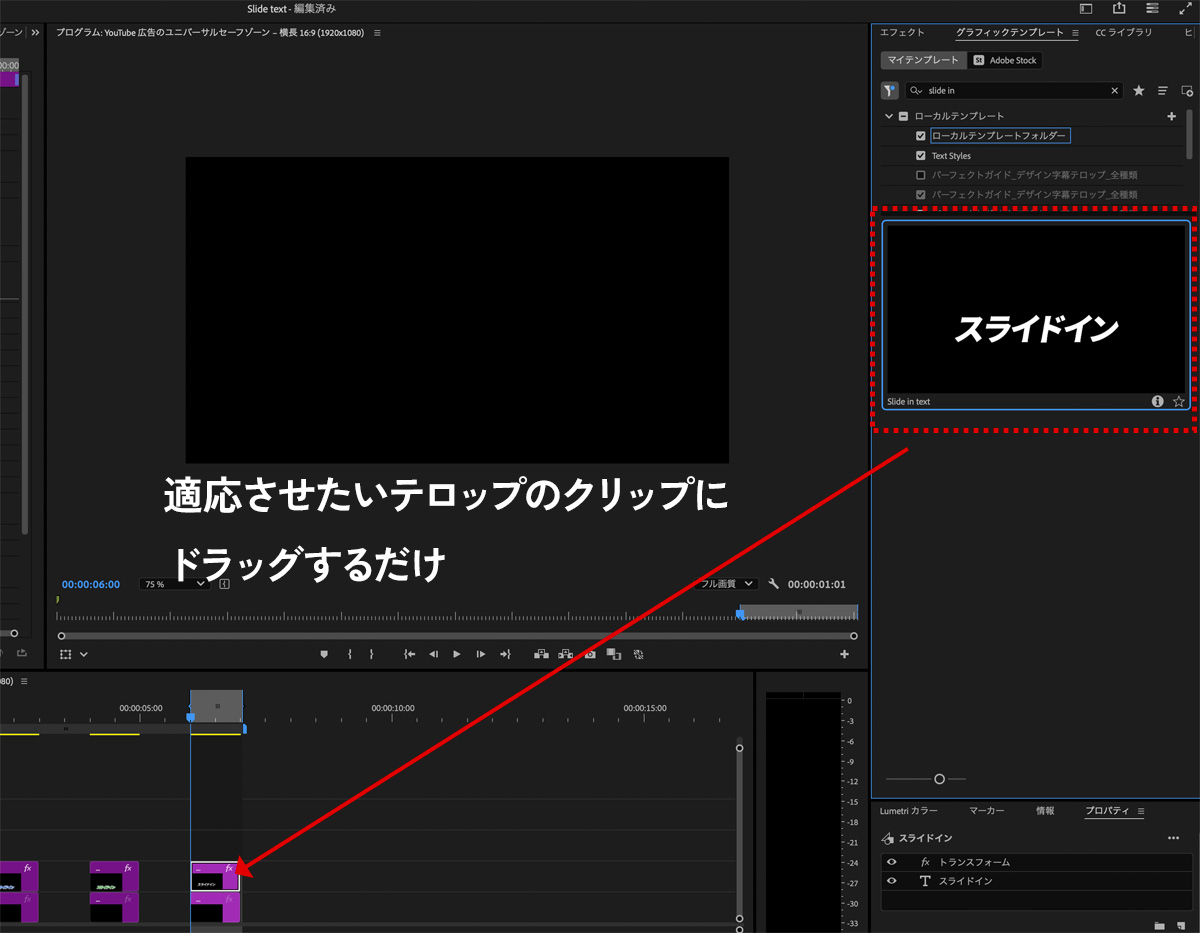The height and width of the screenshot is (933, 1200).
Task: Open the wrench settings in the Program monitor
Action: click(773, 584)
